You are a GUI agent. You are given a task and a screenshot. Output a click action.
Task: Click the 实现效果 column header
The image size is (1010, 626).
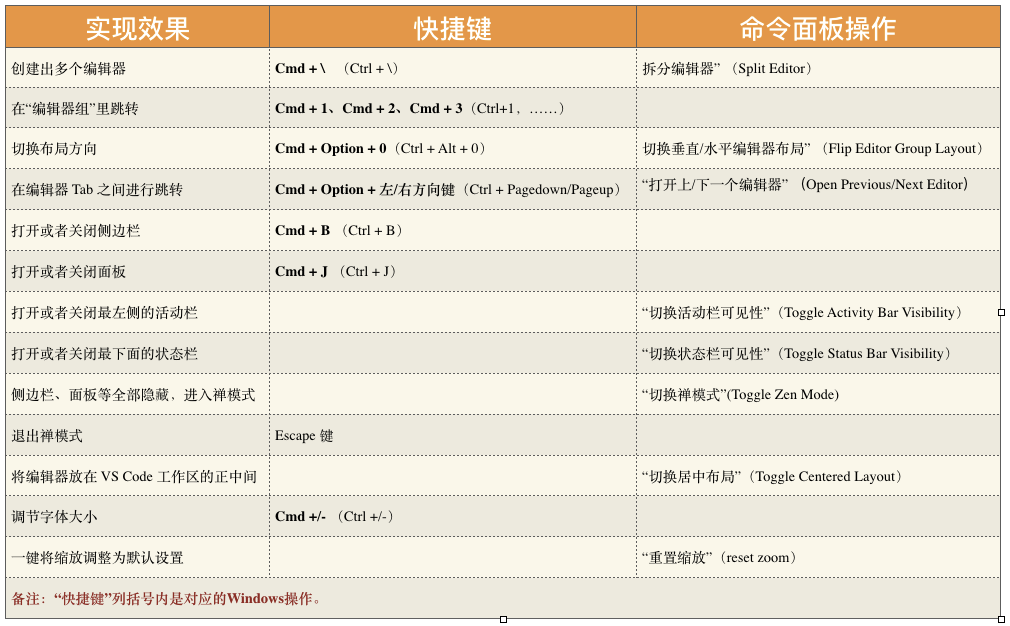137,28
